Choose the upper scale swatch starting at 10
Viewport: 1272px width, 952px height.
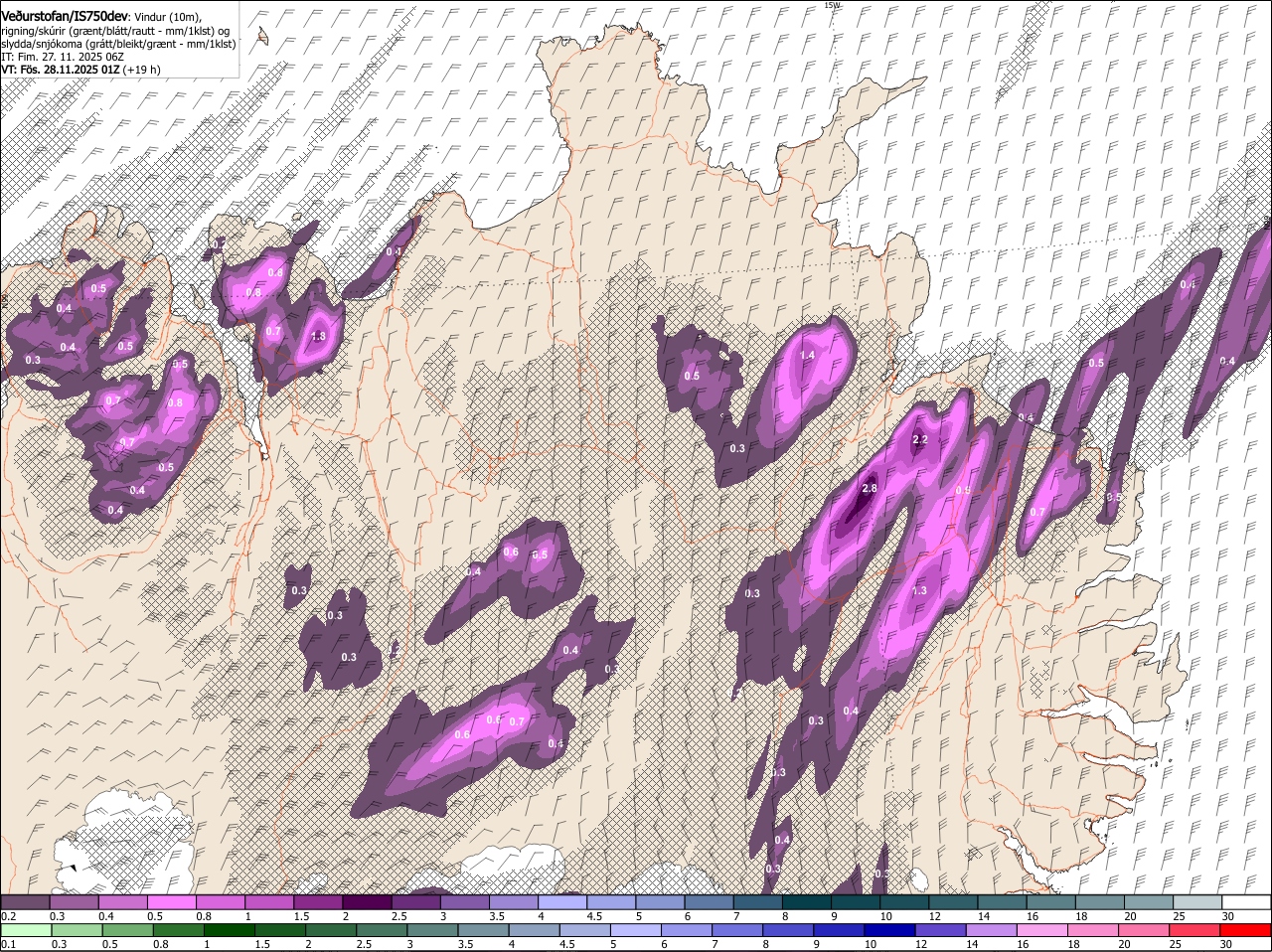[904, 902]
